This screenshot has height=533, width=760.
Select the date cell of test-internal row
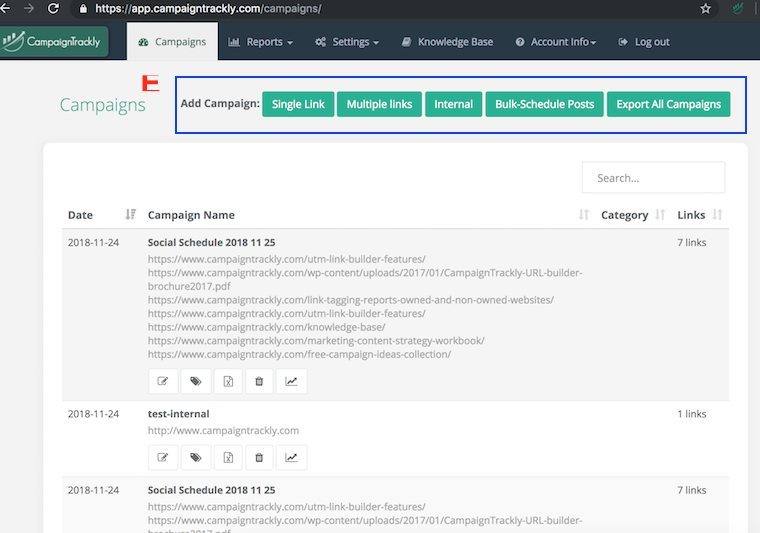(x=93, y=414)
